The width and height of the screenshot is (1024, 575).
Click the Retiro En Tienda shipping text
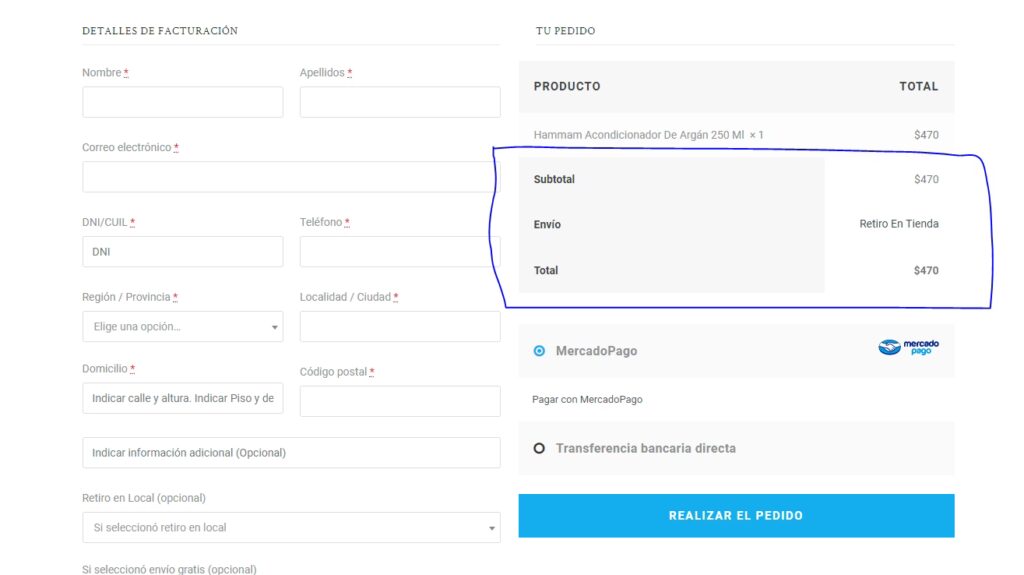pos(898,224)
